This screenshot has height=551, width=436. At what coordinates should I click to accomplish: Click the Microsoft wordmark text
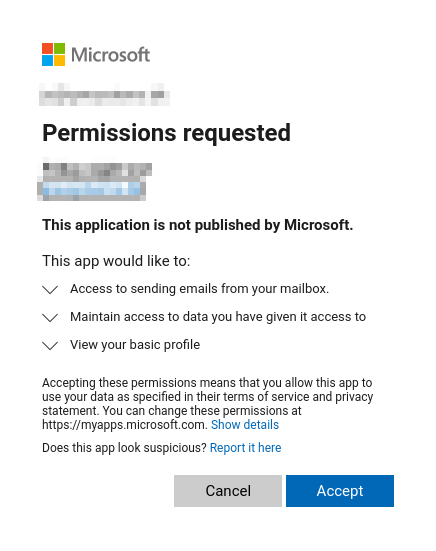(111, 55)
